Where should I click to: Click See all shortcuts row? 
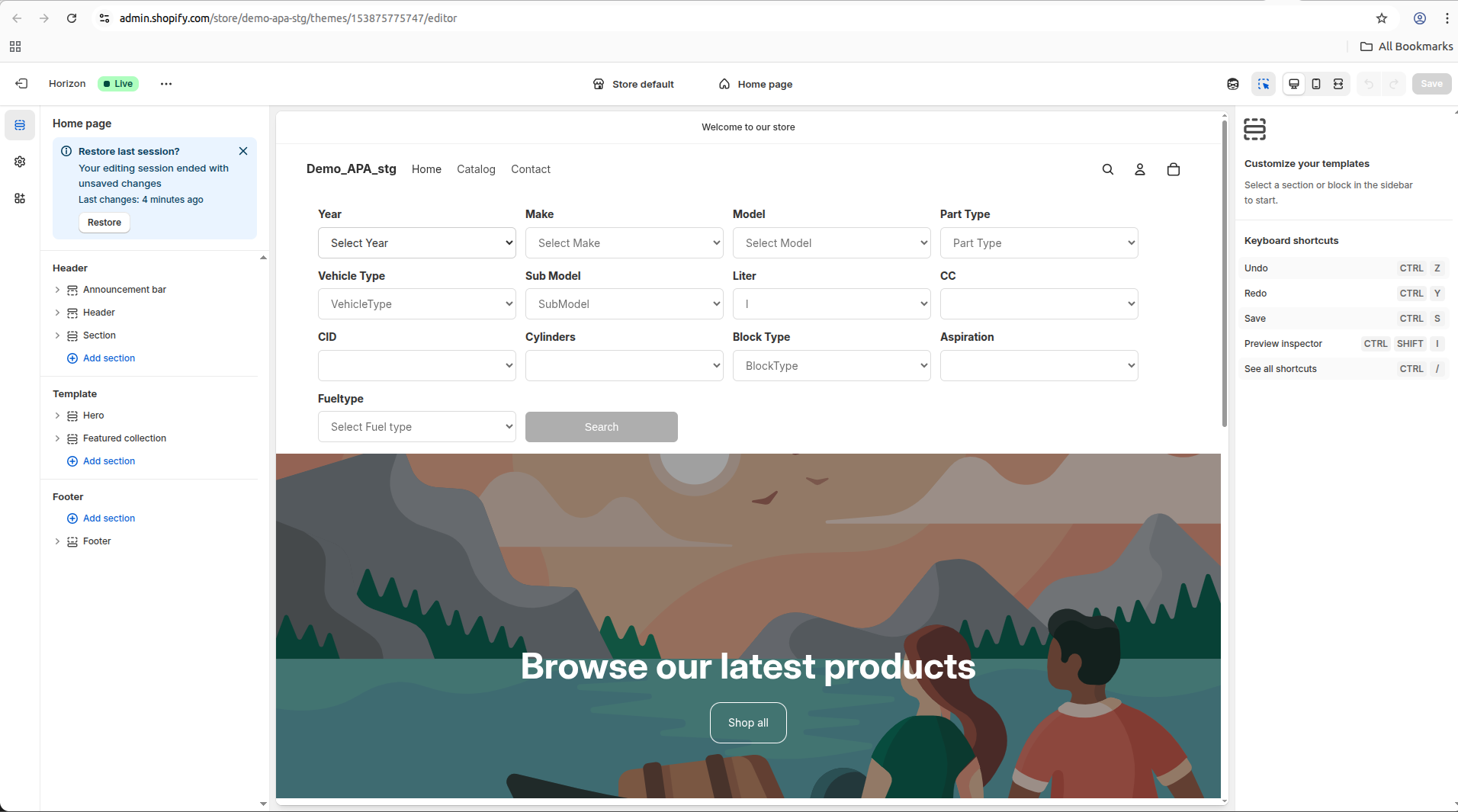1344,369
